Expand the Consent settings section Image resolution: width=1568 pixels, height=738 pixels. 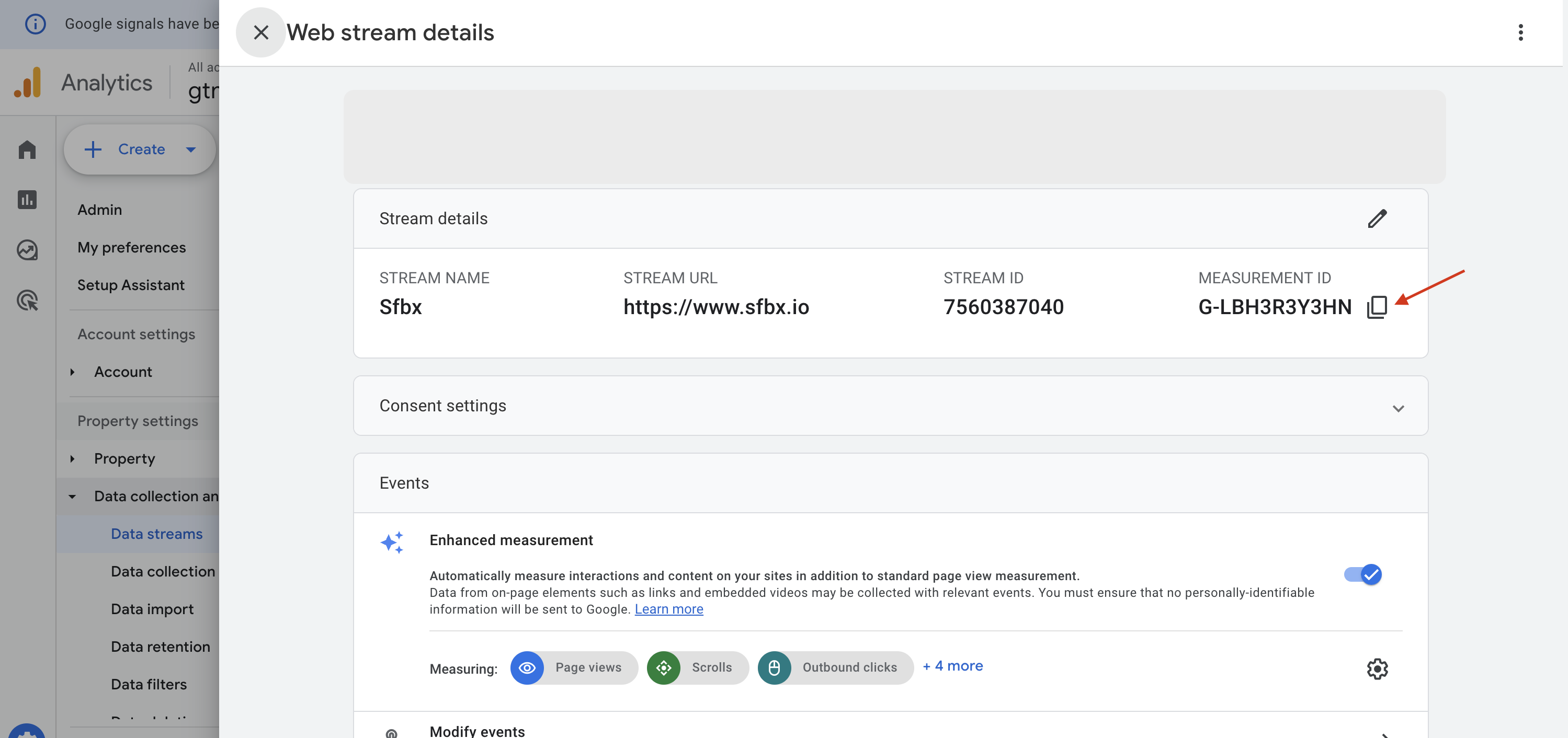coord(1397,408)
